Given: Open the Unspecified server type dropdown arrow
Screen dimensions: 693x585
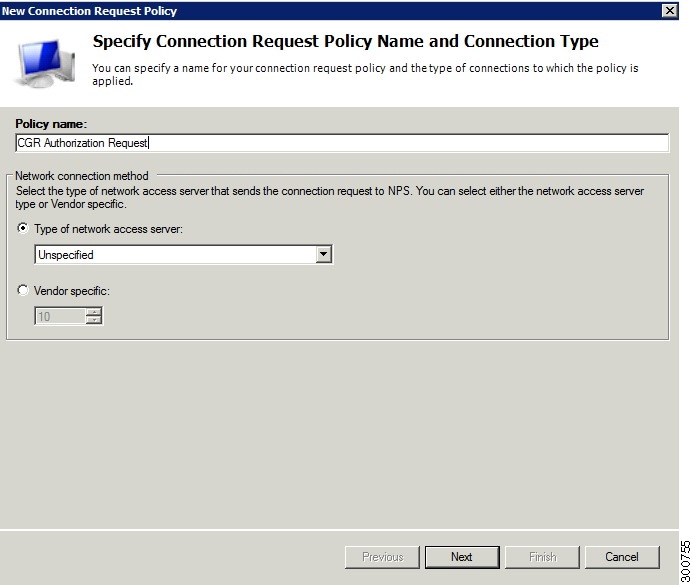Looking at the screenshot, I should pos(324,255).
